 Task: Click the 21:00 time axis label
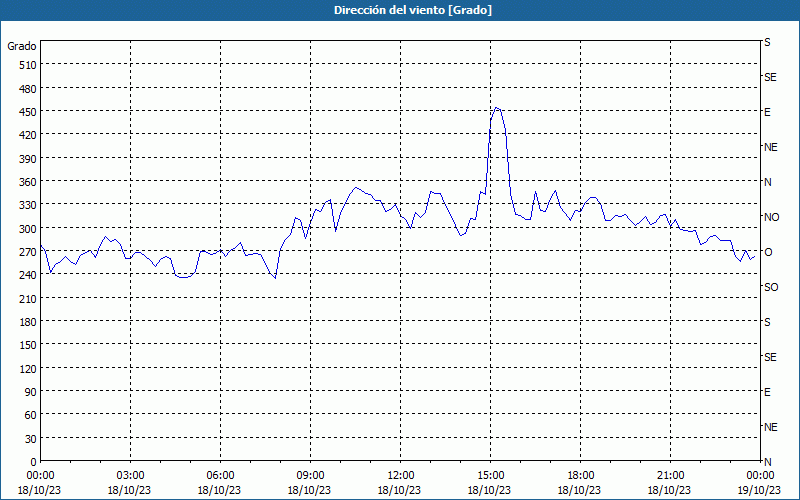coord(670,476)
